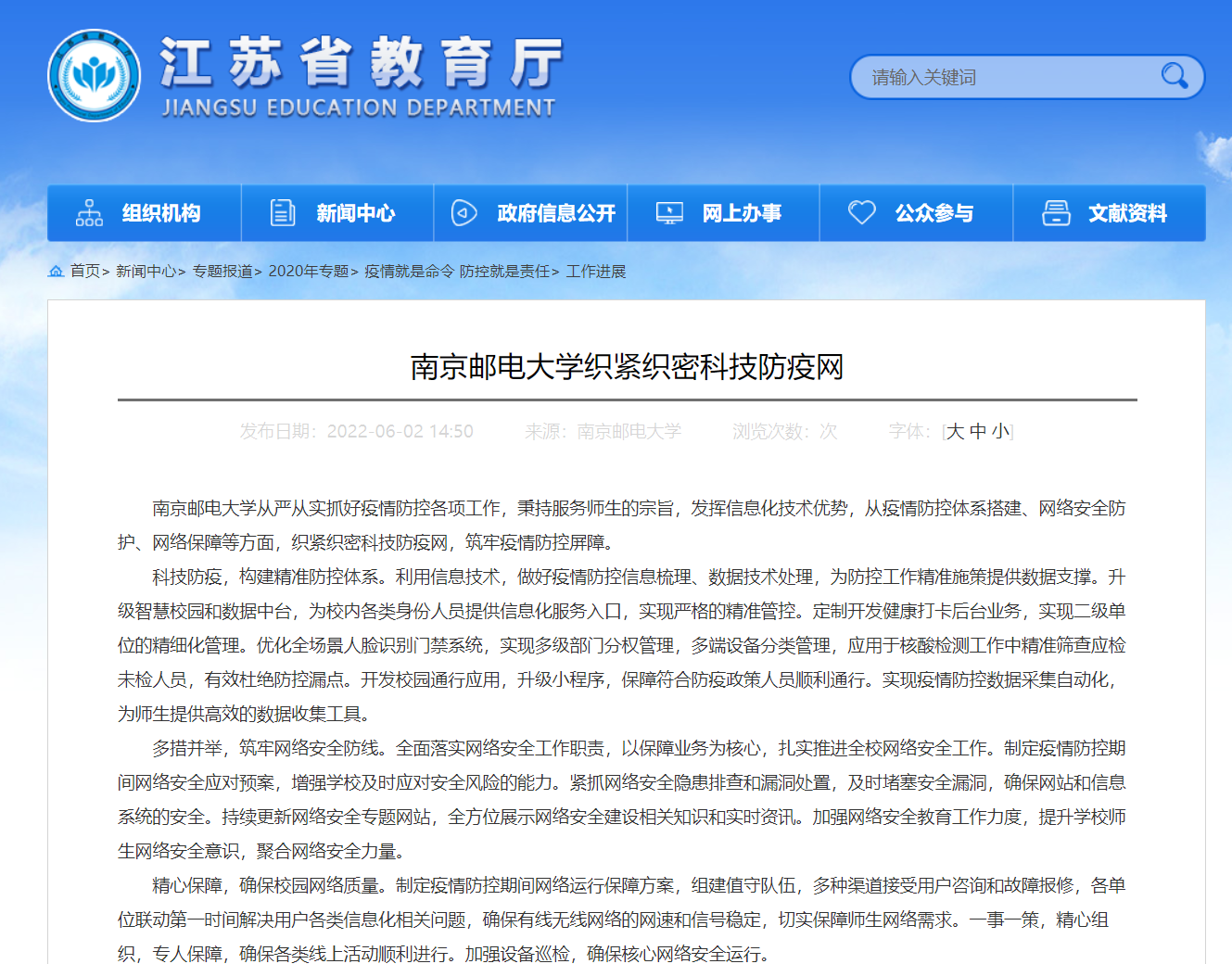Go to 工作进展 breadcrumb link

[596, 271]
